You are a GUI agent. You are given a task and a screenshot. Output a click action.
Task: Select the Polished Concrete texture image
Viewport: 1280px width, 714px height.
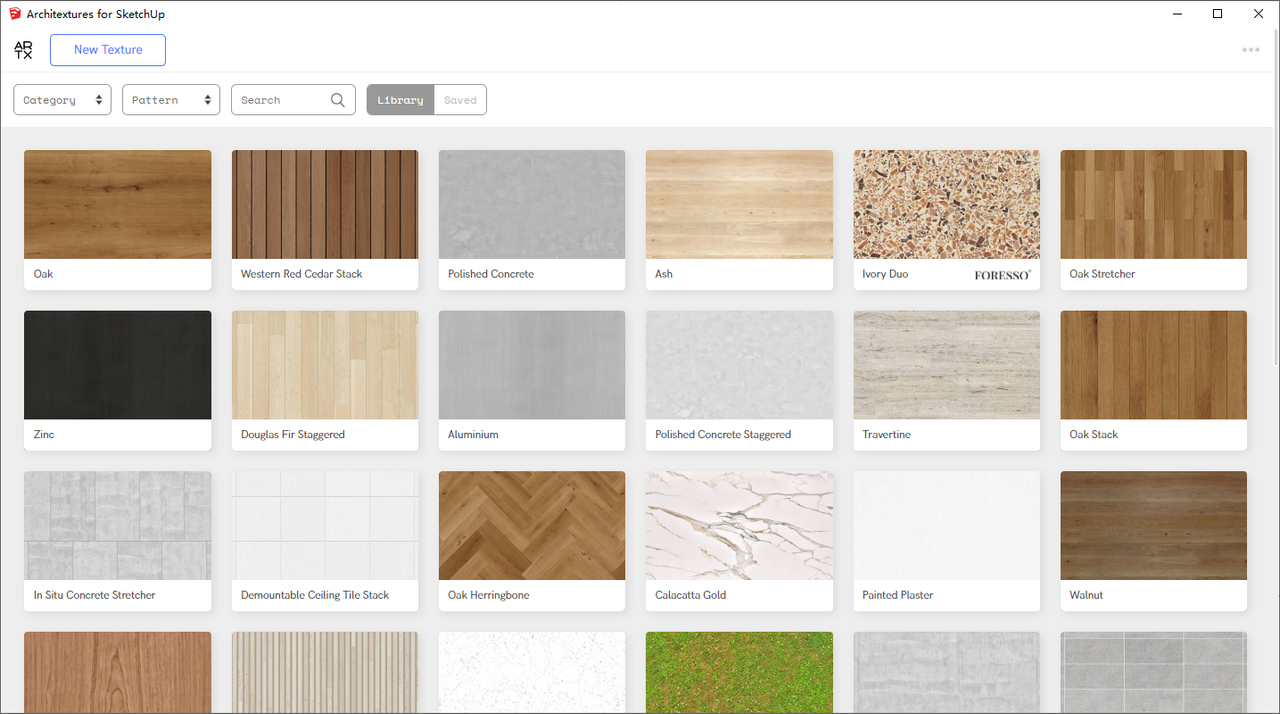click(x=532, y=204)
